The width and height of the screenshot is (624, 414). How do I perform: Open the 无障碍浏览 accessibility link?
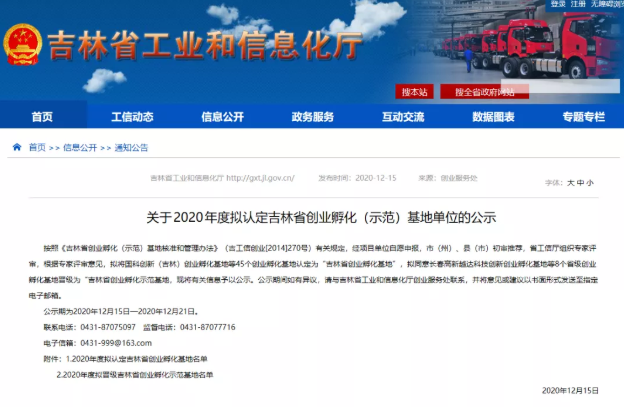tap(606, 5)
